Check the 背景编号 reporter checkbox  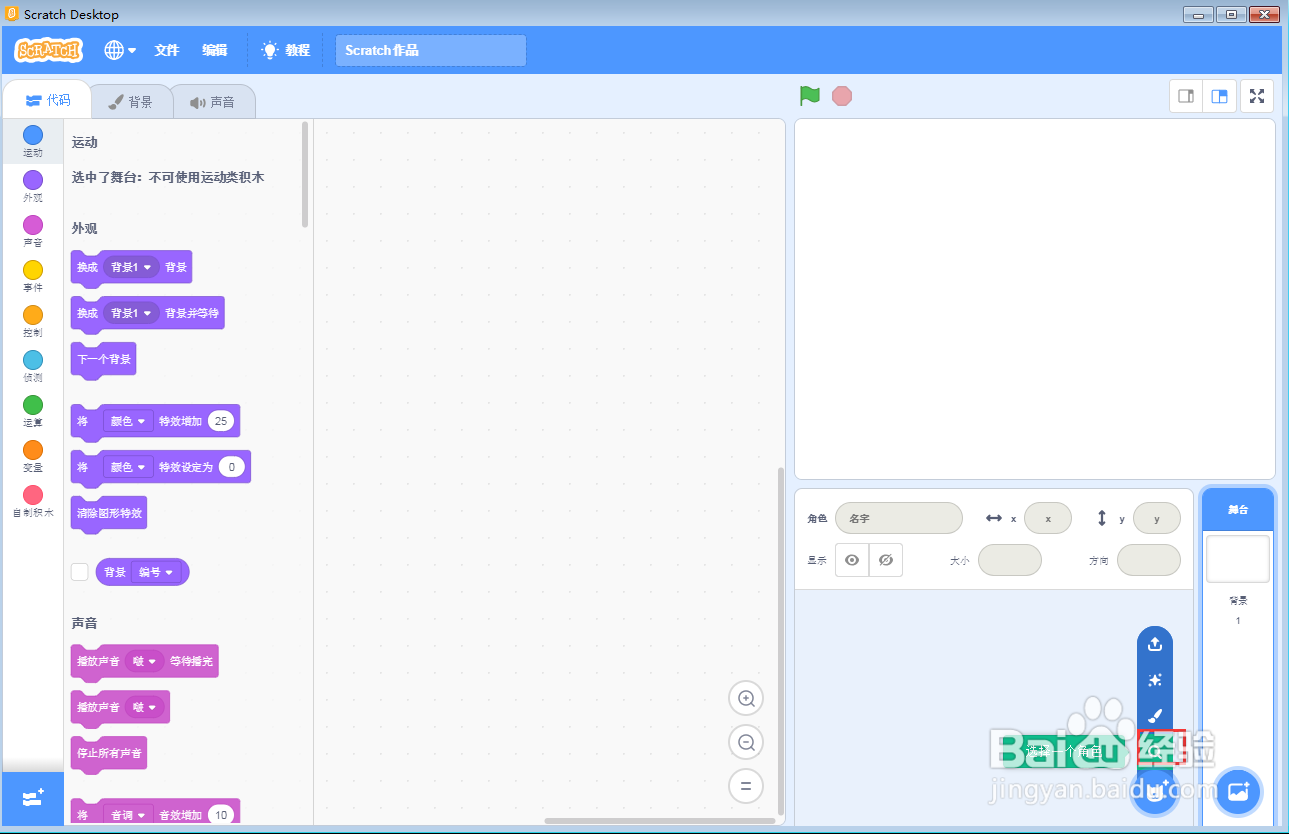point(79,571)
